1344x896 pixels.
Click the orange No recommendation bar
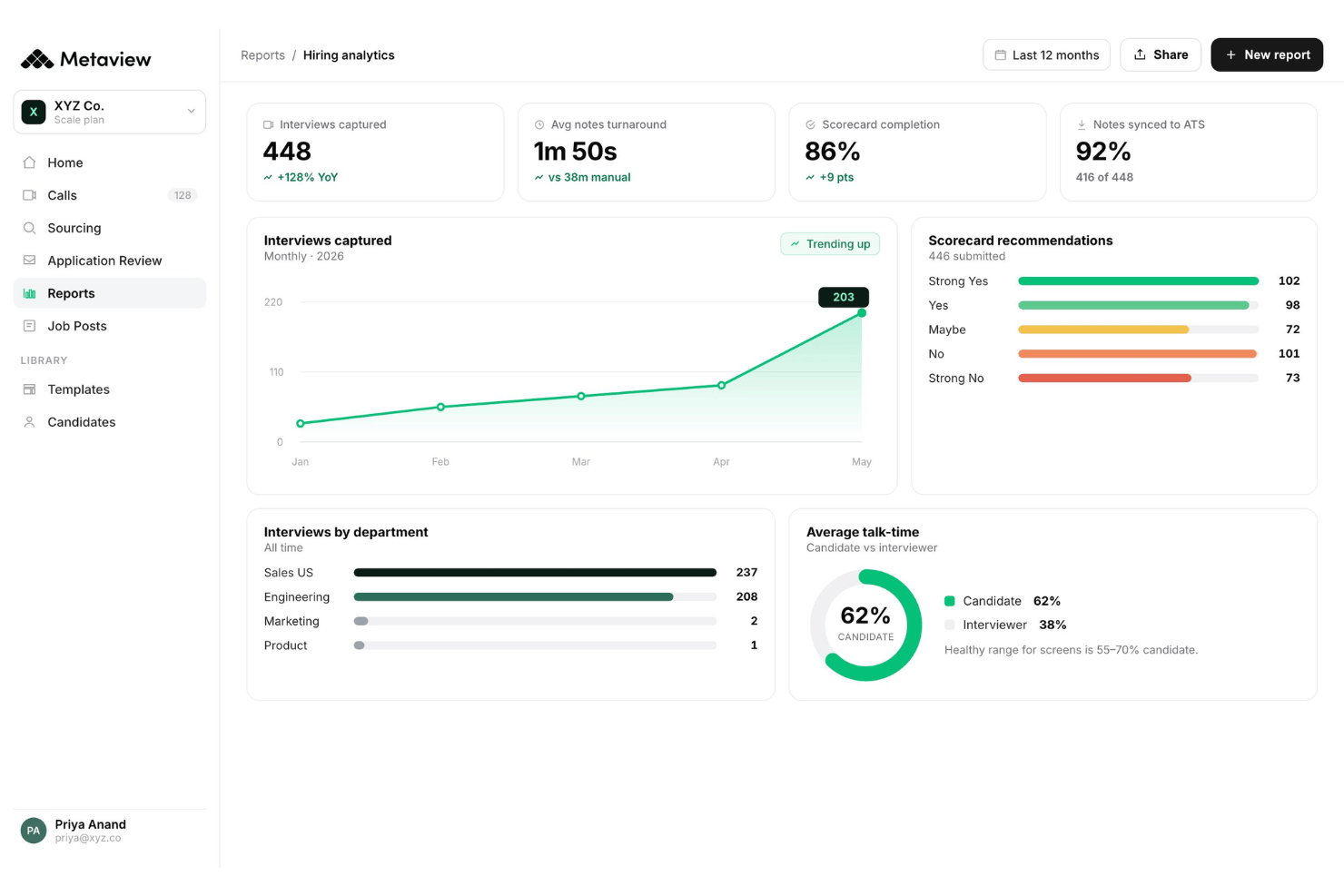[1137, 354]
